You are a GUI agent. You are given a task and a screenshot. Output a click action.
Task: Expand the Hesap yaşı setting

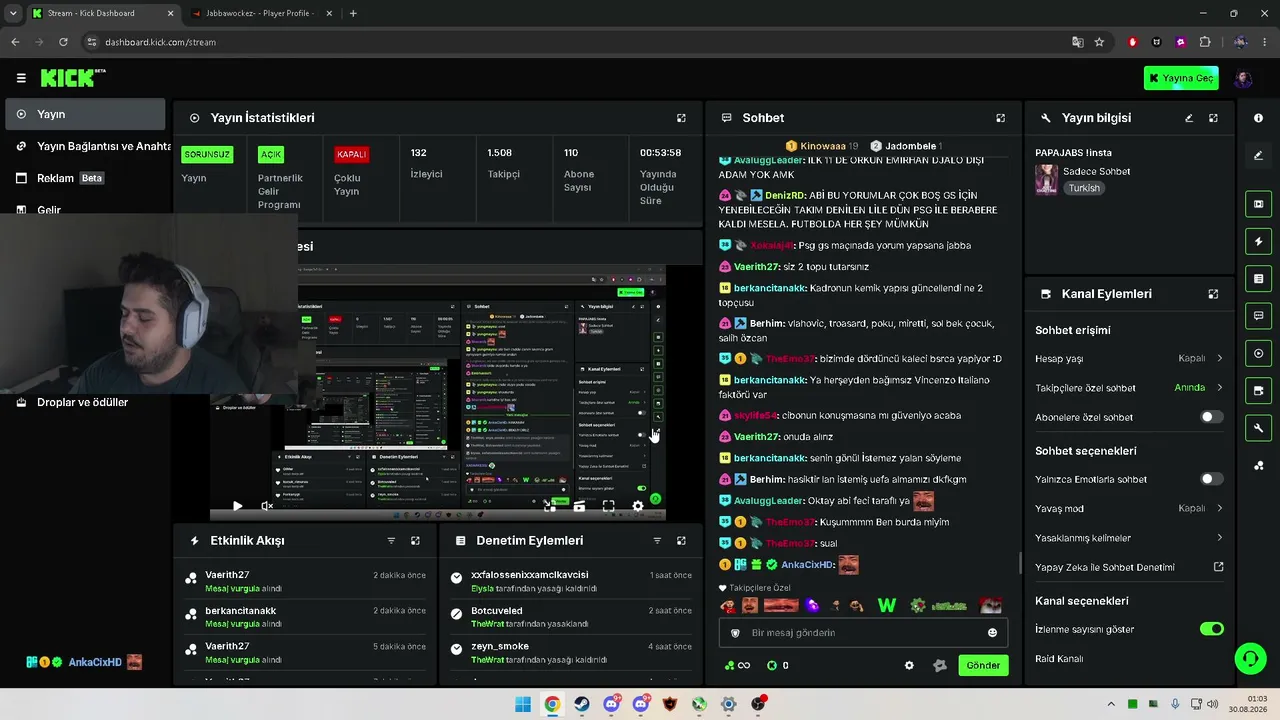point(1129,358)
